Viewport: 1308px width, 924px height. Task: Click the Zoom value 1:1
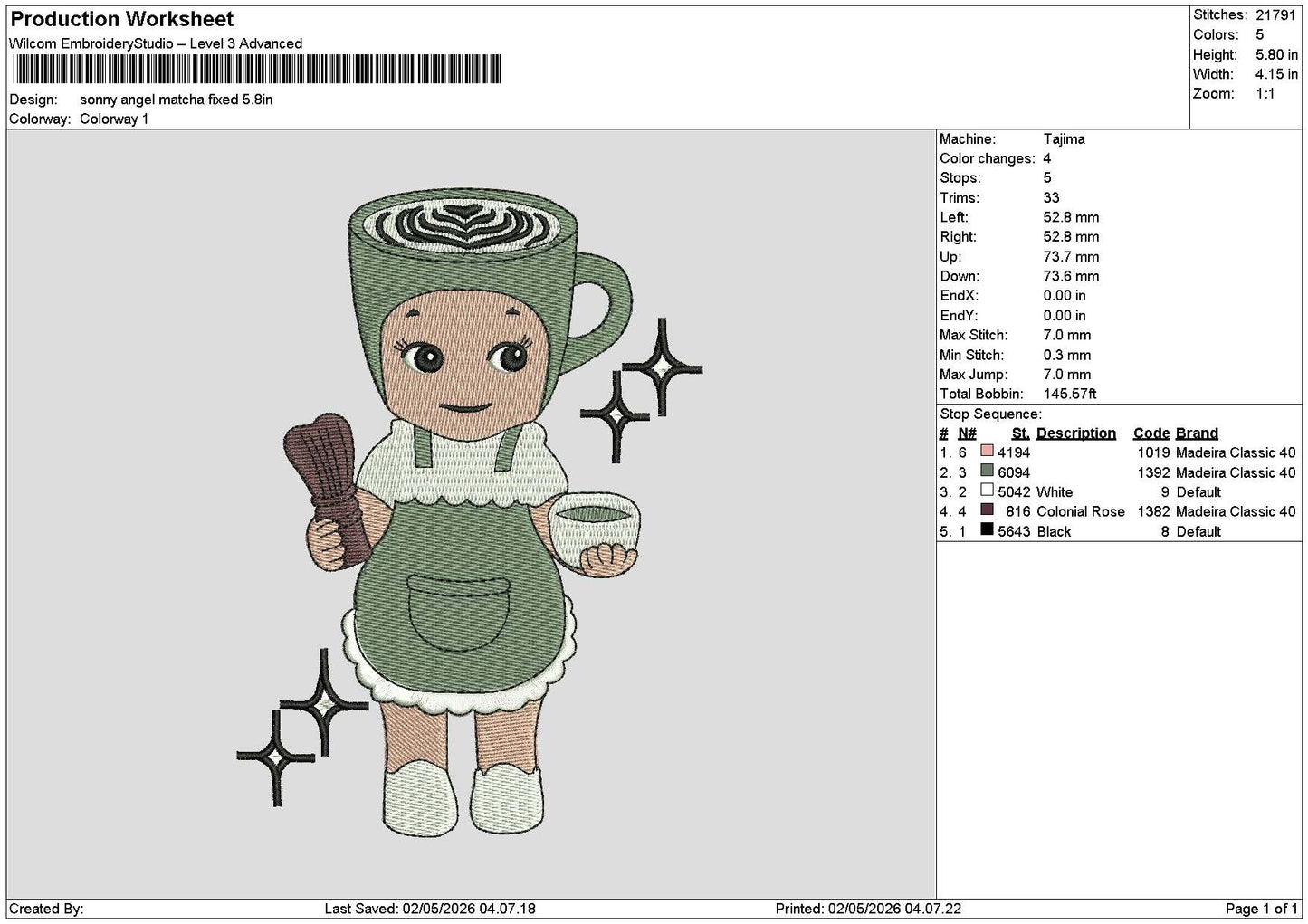1265,94
